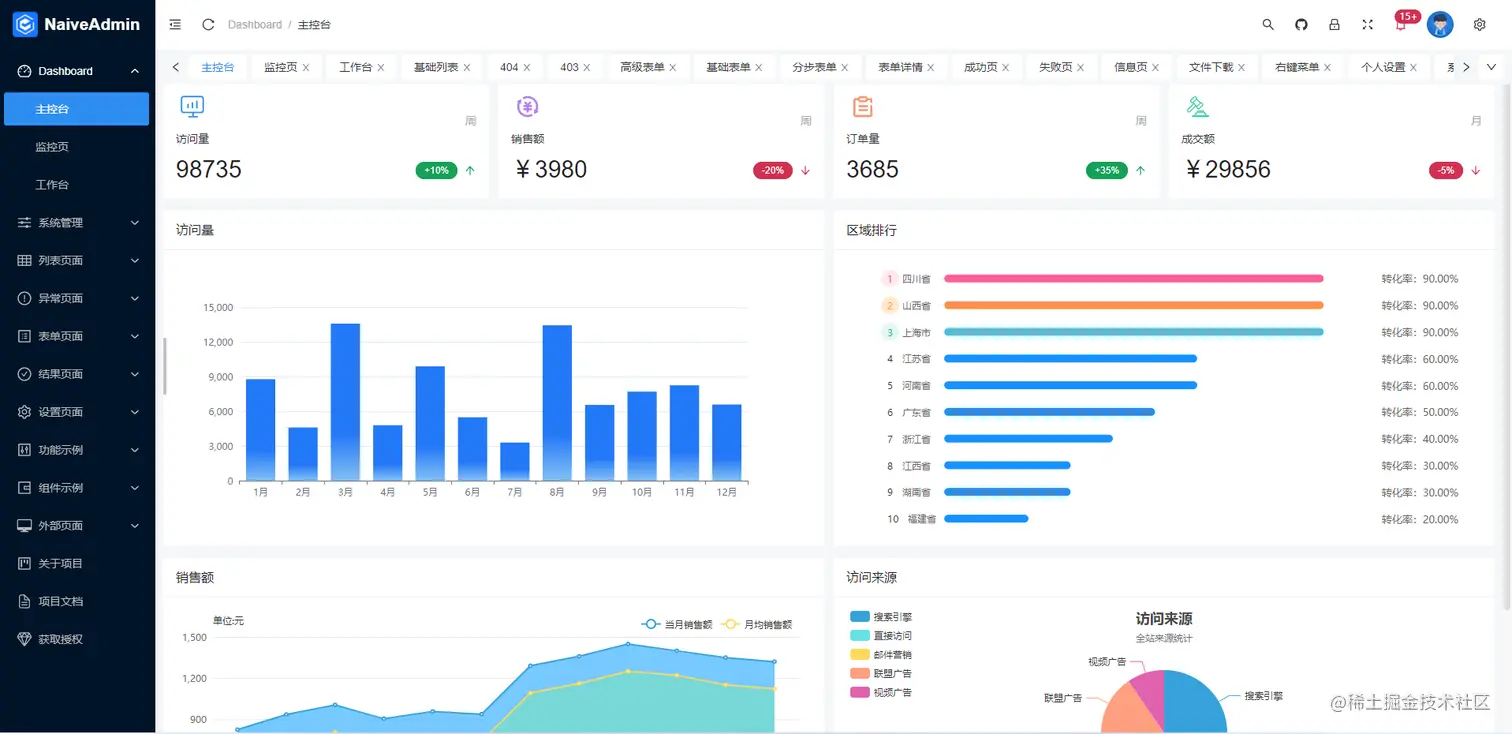Click Dashboard in the breadcrumb
This screenshot has height=734, width=1512.
[x=255, y=24]
